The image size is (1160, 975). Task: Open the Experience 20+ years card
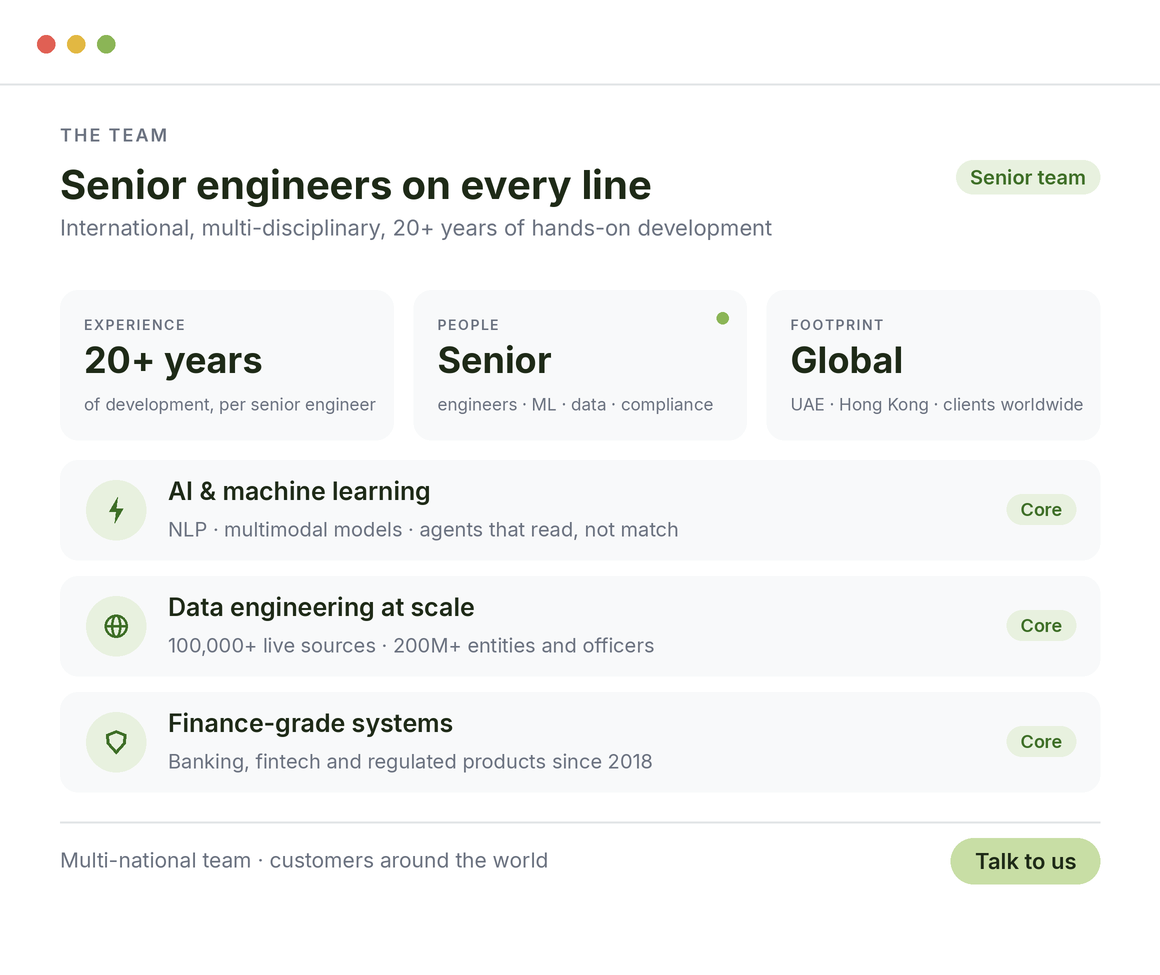click(226, 365)
